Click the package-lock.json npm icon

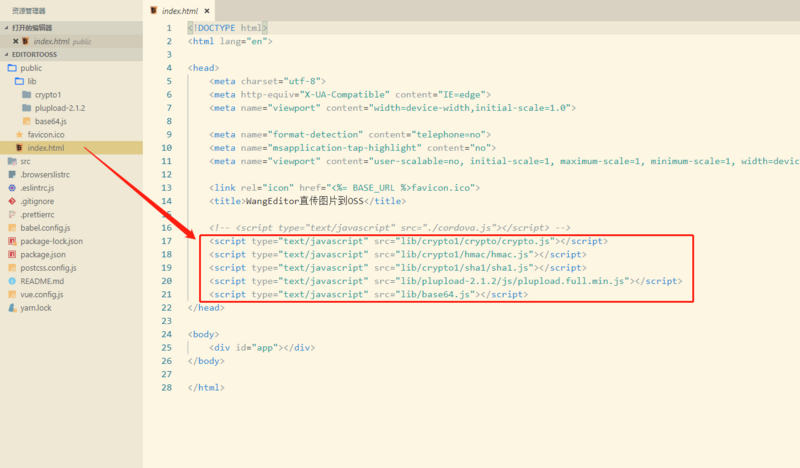click(12, 241)
